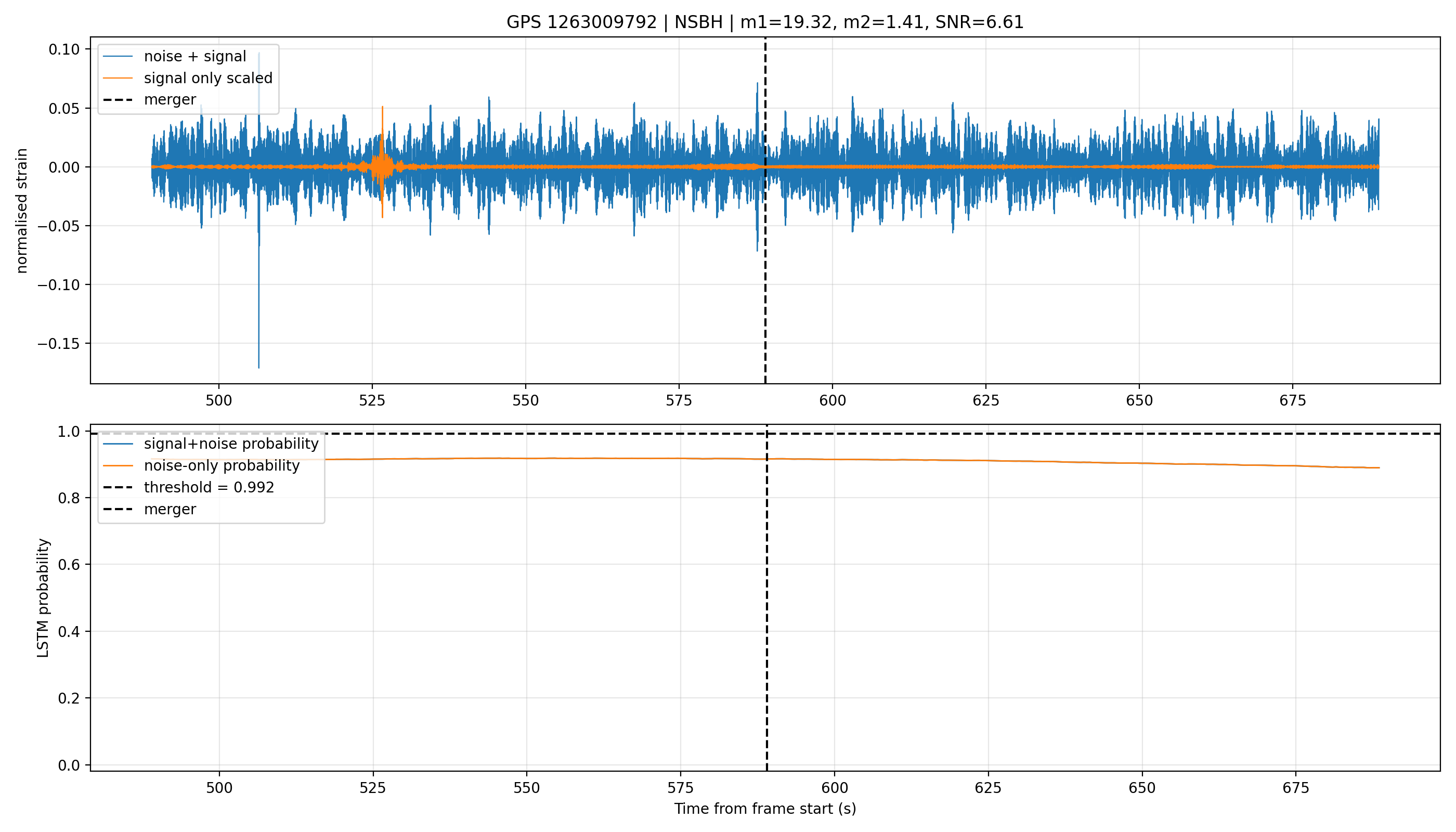
Task: Click the 600 tick label on top x-axis
Action: [x=833, y=400]
